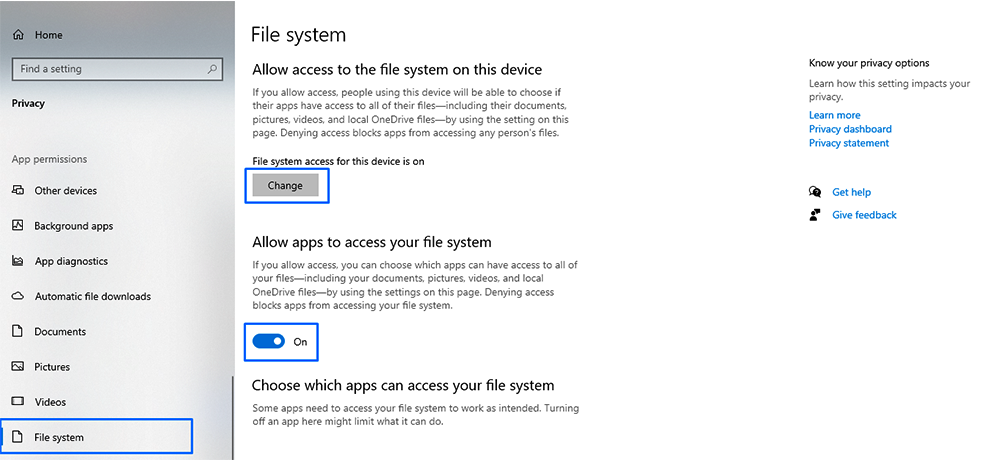1000x460 pixels.
Task: Turn off app access to file system toggle
Action: [268, 341]
